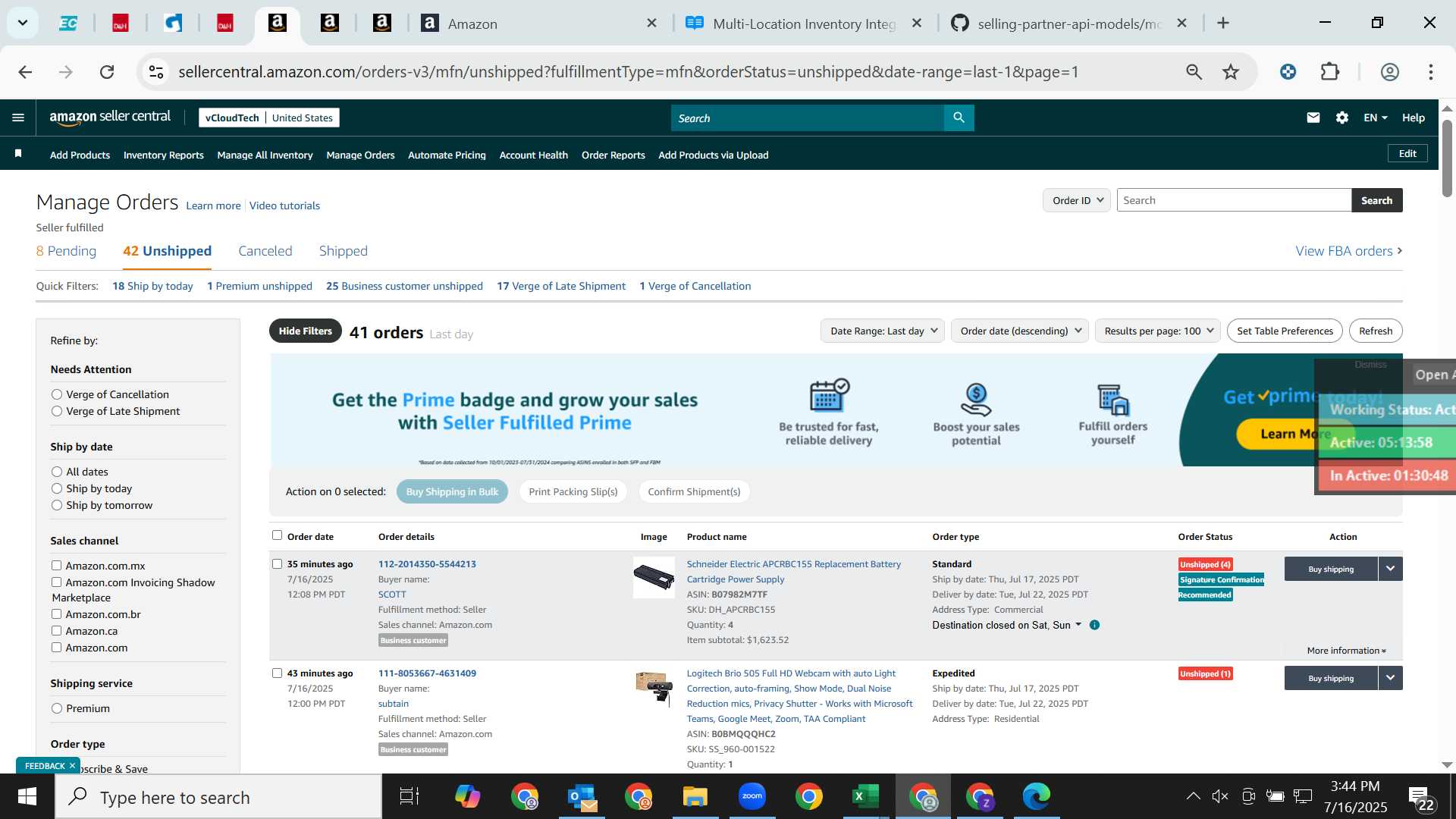Open the Seller Central hamburger menu
1456x819 pixels.
pyautogui.click(x=18, y=118)
